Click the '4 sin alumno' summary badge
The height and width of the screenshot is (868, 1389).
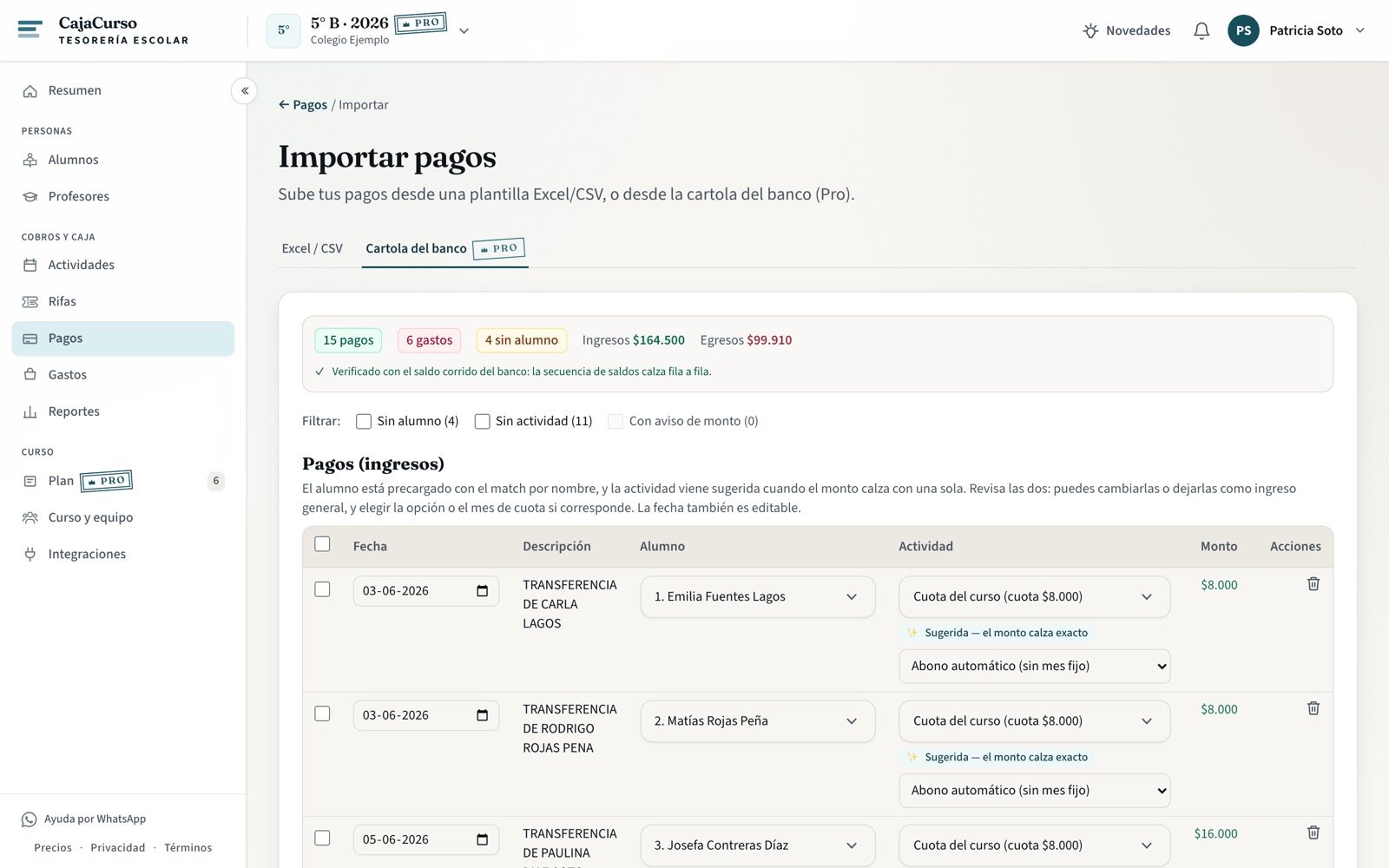click(522, 340)
